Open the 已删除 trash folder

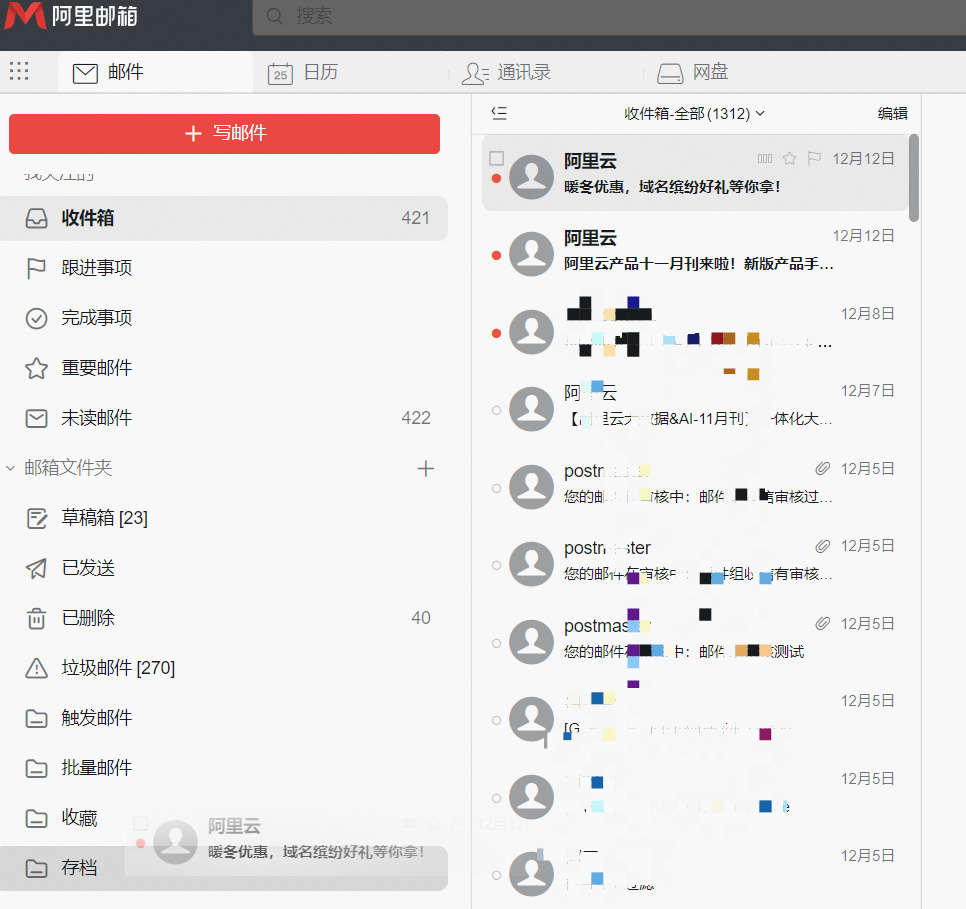point(88,618)
